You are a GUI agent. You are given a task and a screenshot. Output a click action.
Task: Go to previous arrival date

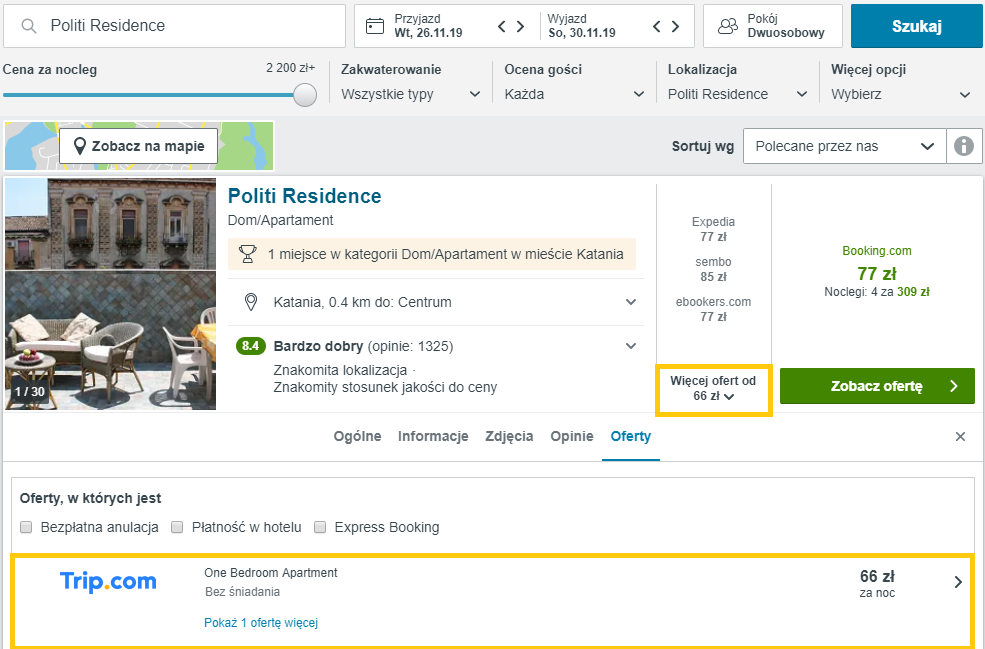(x=503, y=26)
